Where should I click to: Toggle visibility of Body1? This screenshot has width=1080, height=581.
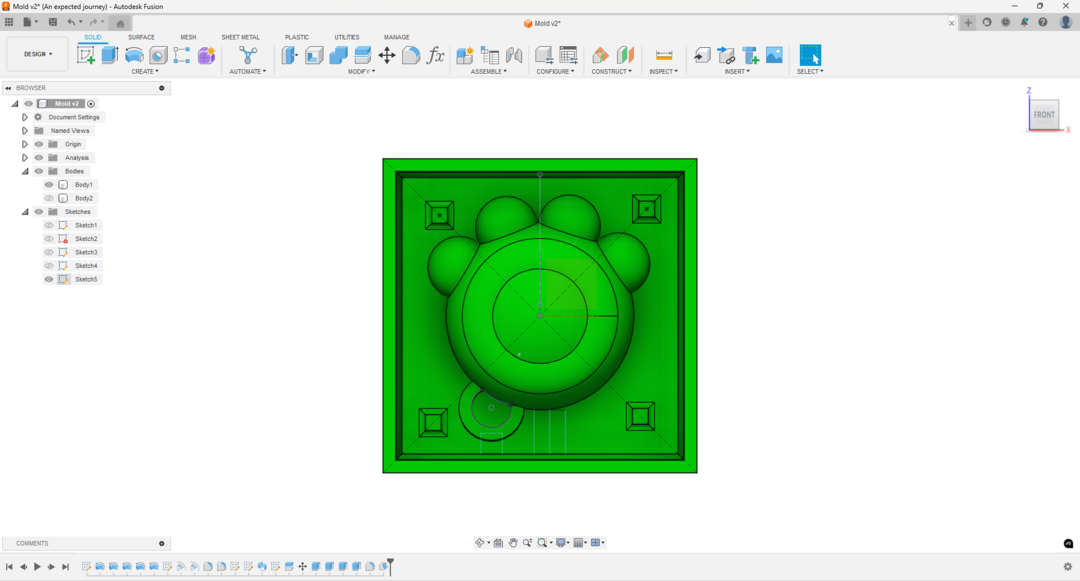point(49,184)
